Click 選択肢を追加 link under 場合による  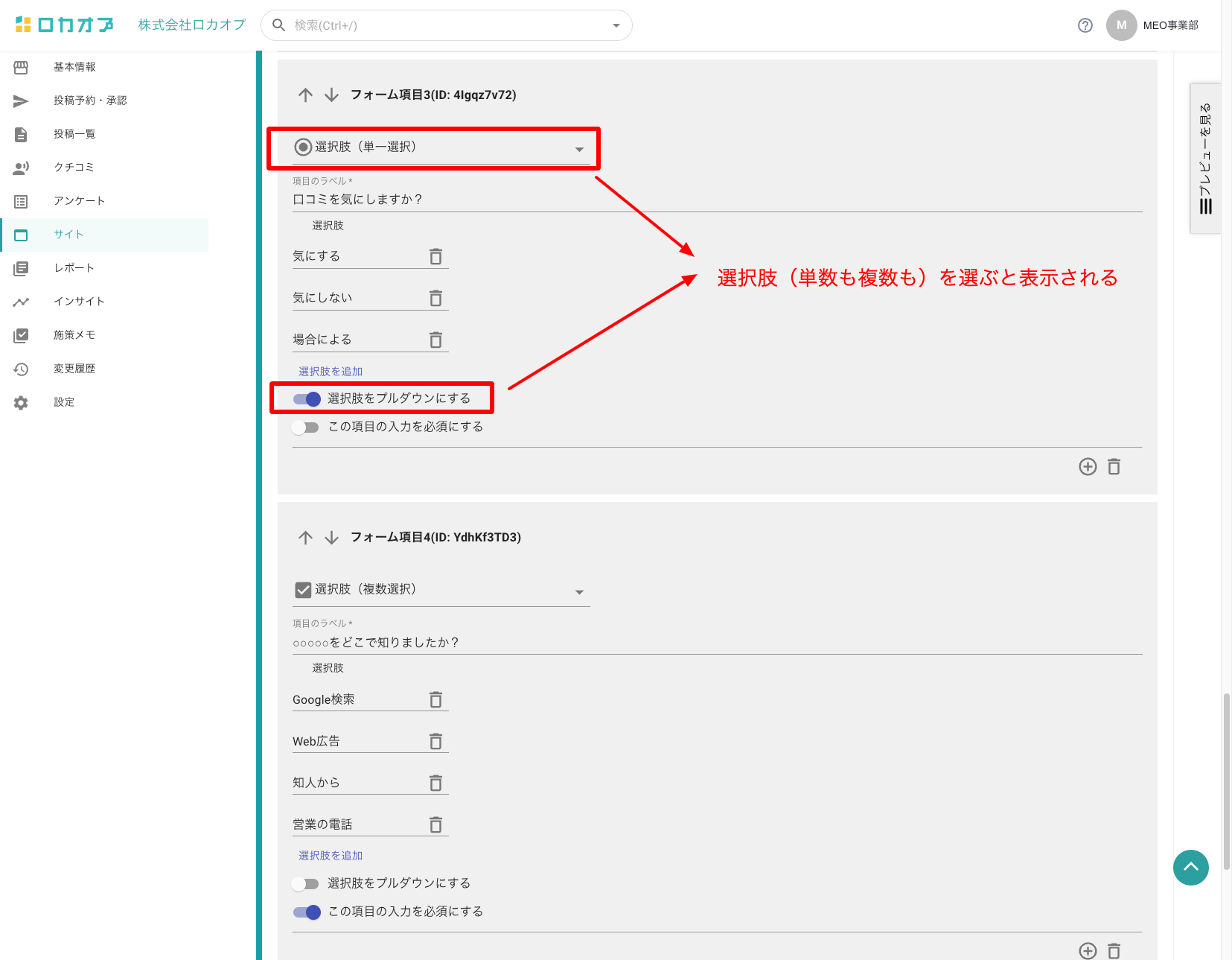331,371
